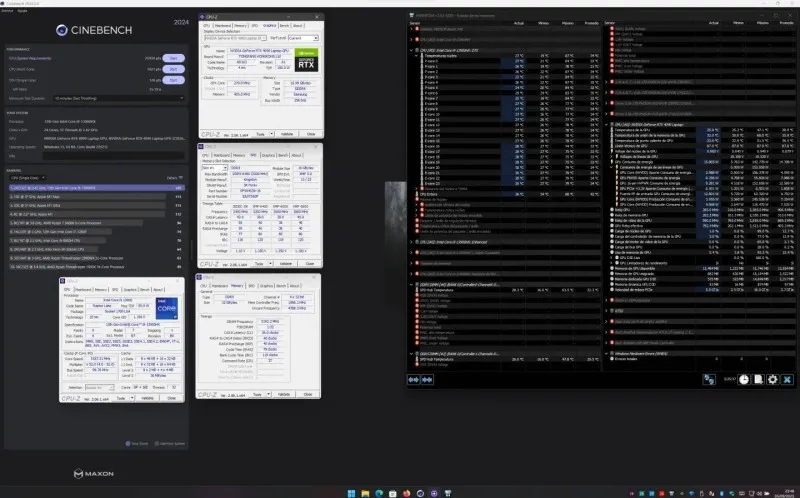Click the network computers icon in HWiNFO footer
Viewport: 800px width, 498px height.
coord(709,379)
